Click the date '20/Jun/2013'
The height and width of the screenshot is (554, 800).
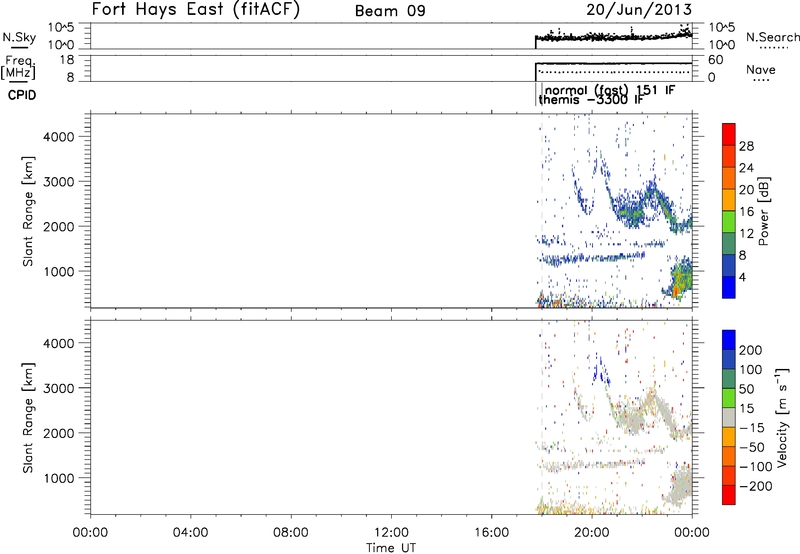639,10
